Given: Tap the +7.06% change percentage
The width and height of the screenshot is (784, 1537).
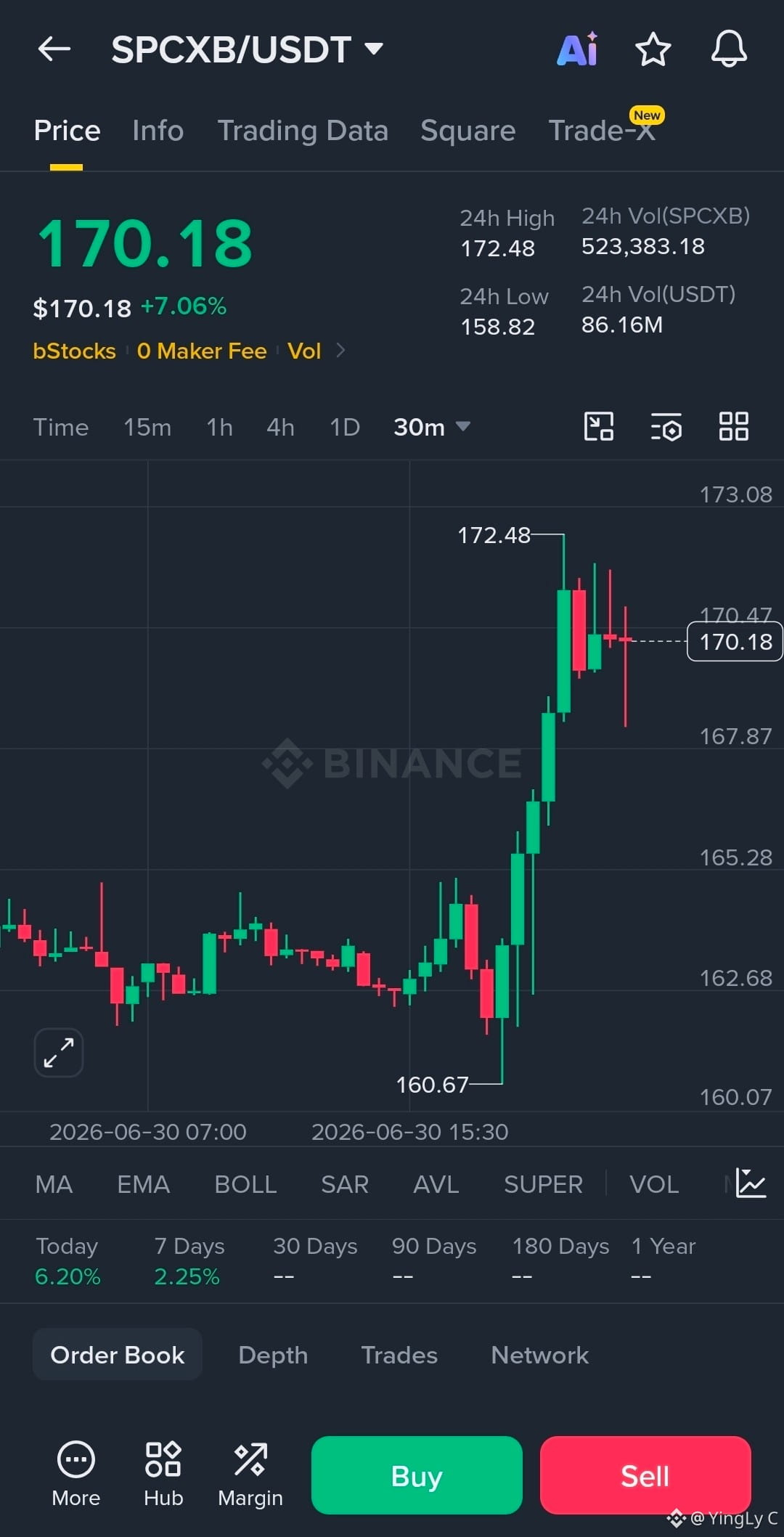Looking at the screenshot, I should pos(184,306).
